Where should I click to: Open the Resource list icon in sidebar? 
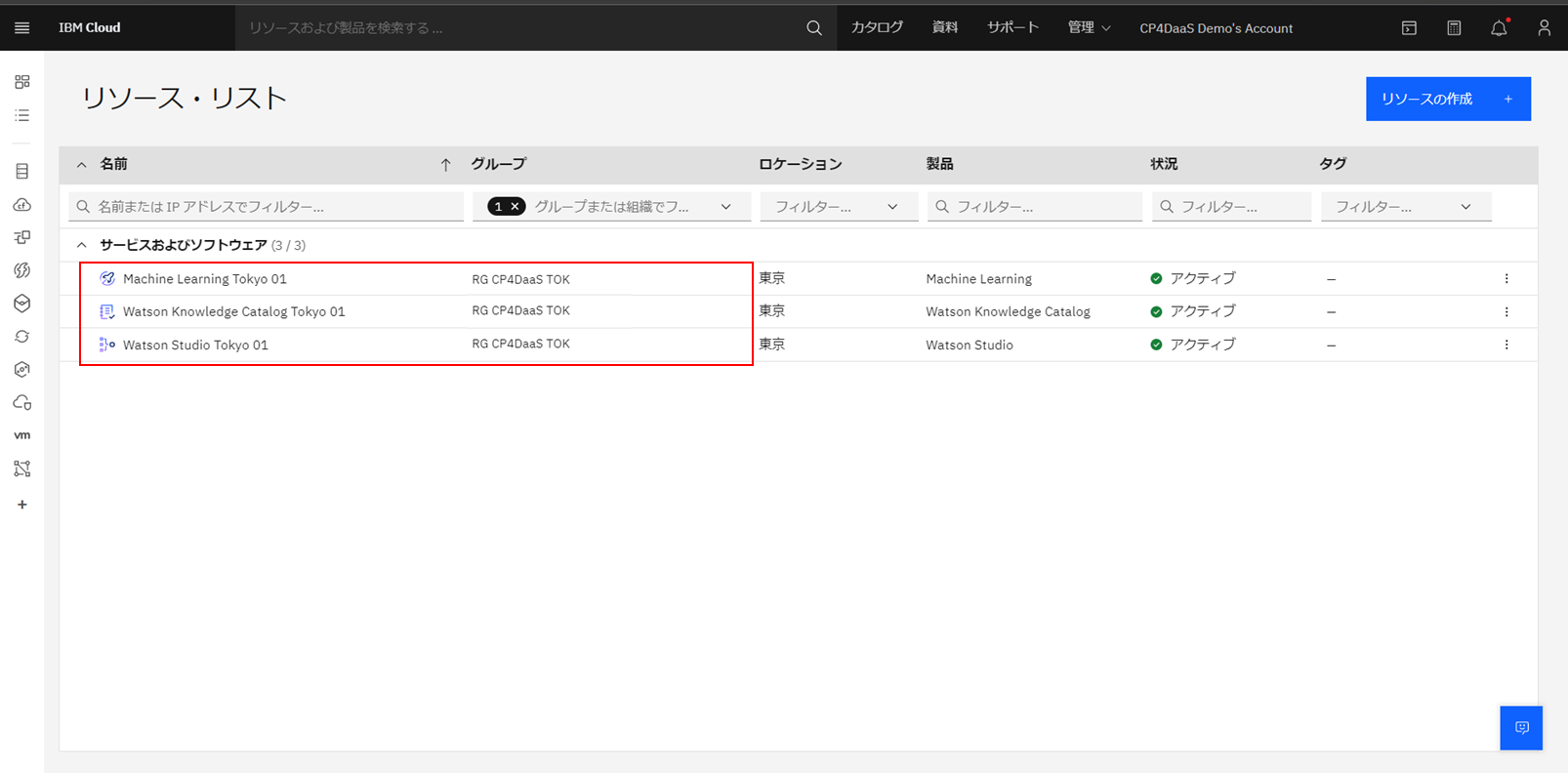(22, 115)
